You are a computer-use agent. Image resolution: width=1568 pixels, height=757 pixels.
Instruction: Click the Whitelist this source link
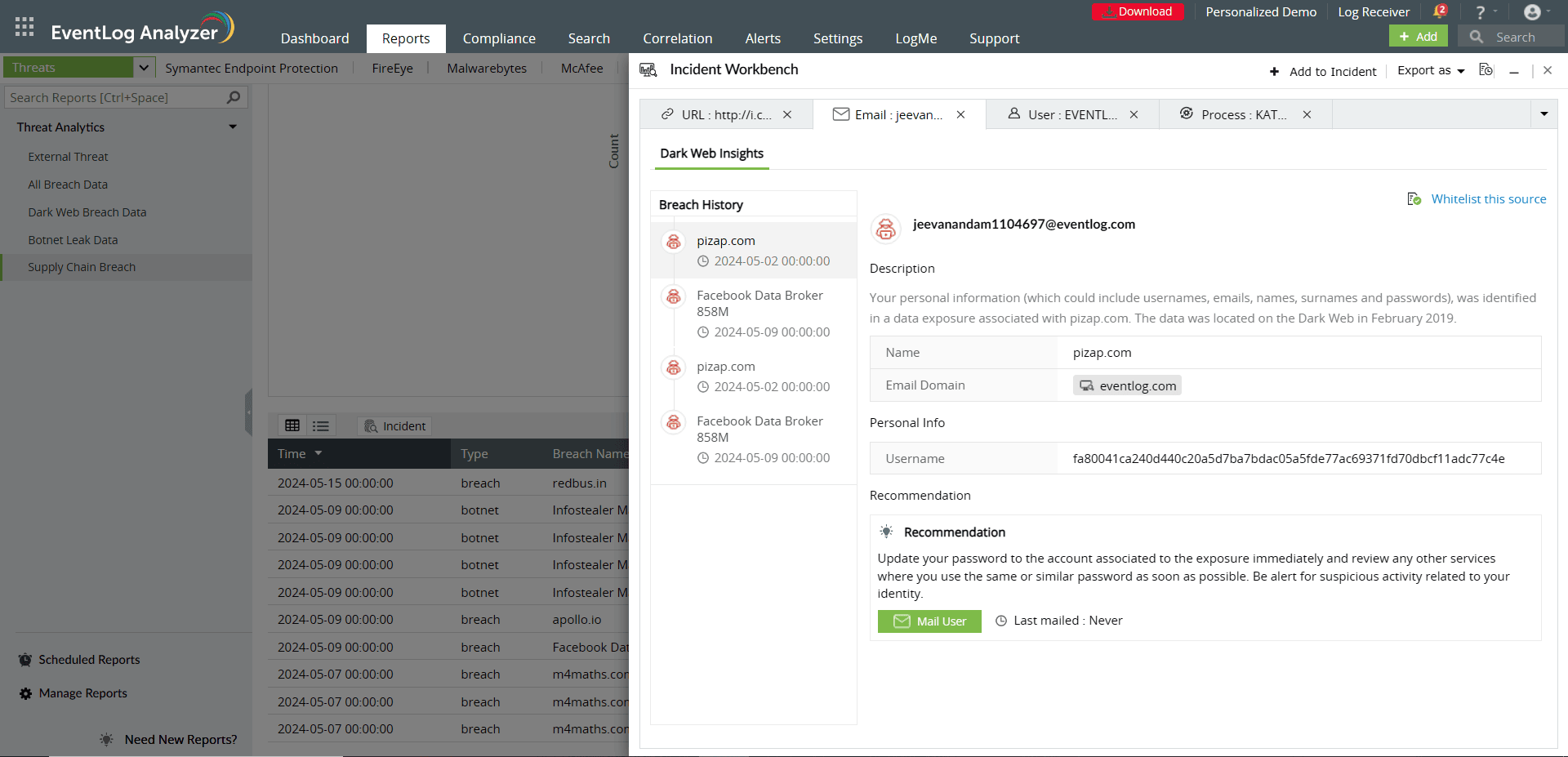[x=1489, y=198]
